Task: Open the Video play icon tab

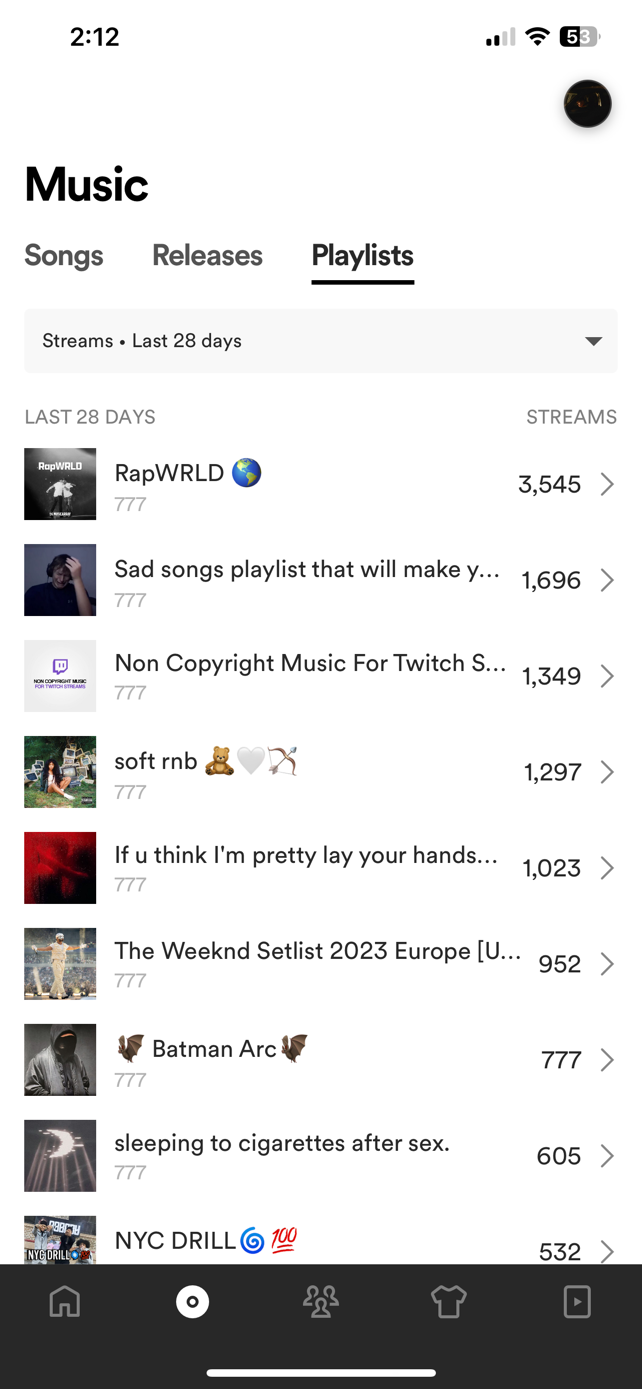Action: [x=577, y=1301]
